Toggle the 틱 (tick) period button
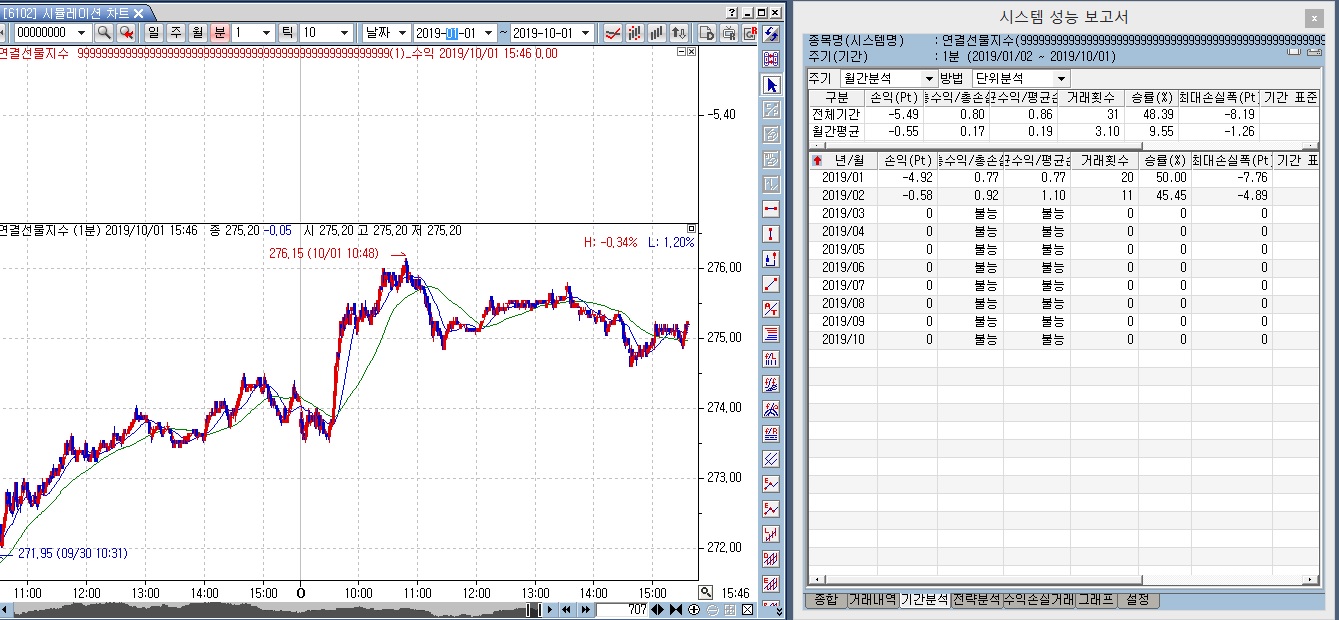This screenshot has height=620, width=1339. click(287, 33)
